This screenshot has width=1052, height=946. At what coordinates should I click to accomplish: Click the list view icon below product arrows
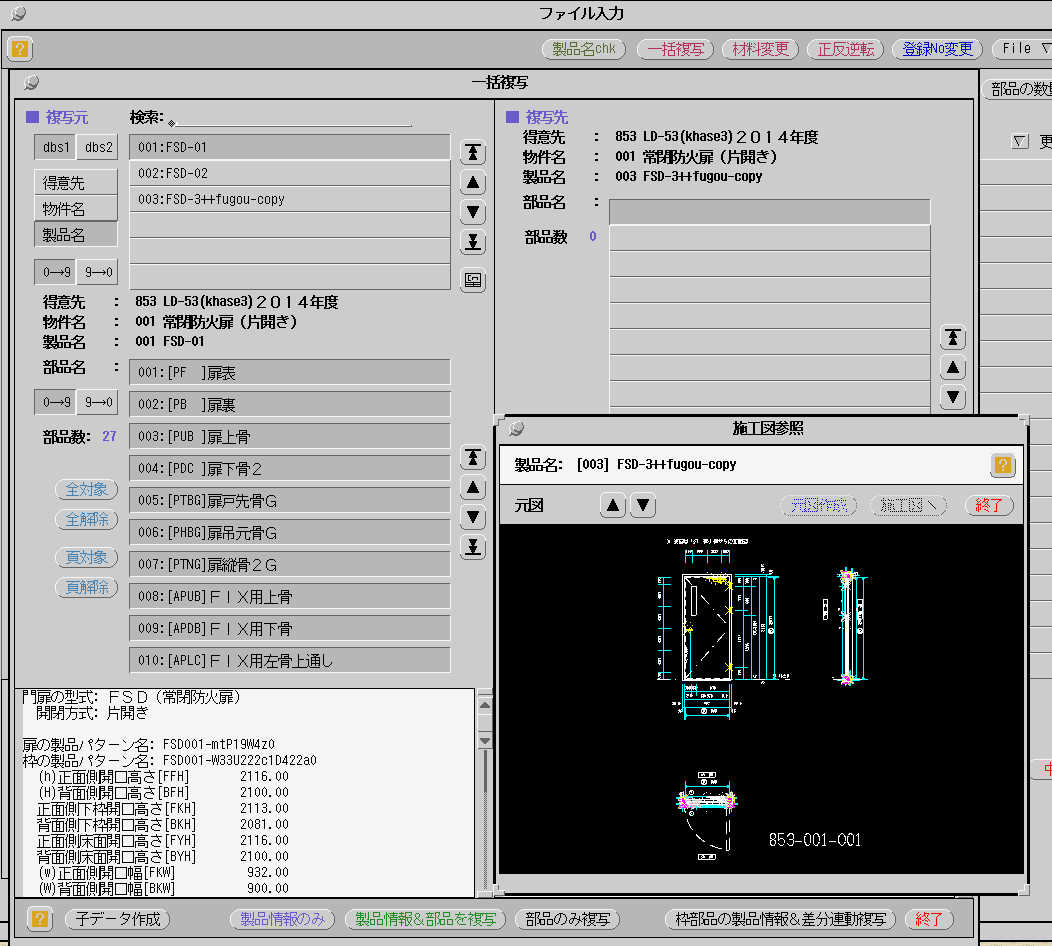pyautogui.click(x=473, y=280)
